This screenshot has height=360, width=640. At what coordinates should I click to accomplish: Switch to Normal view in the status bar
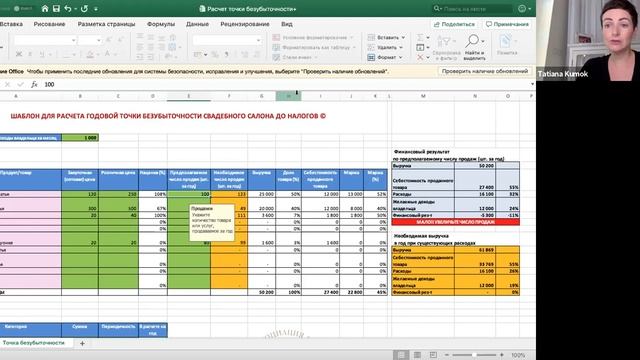[401, 355]
